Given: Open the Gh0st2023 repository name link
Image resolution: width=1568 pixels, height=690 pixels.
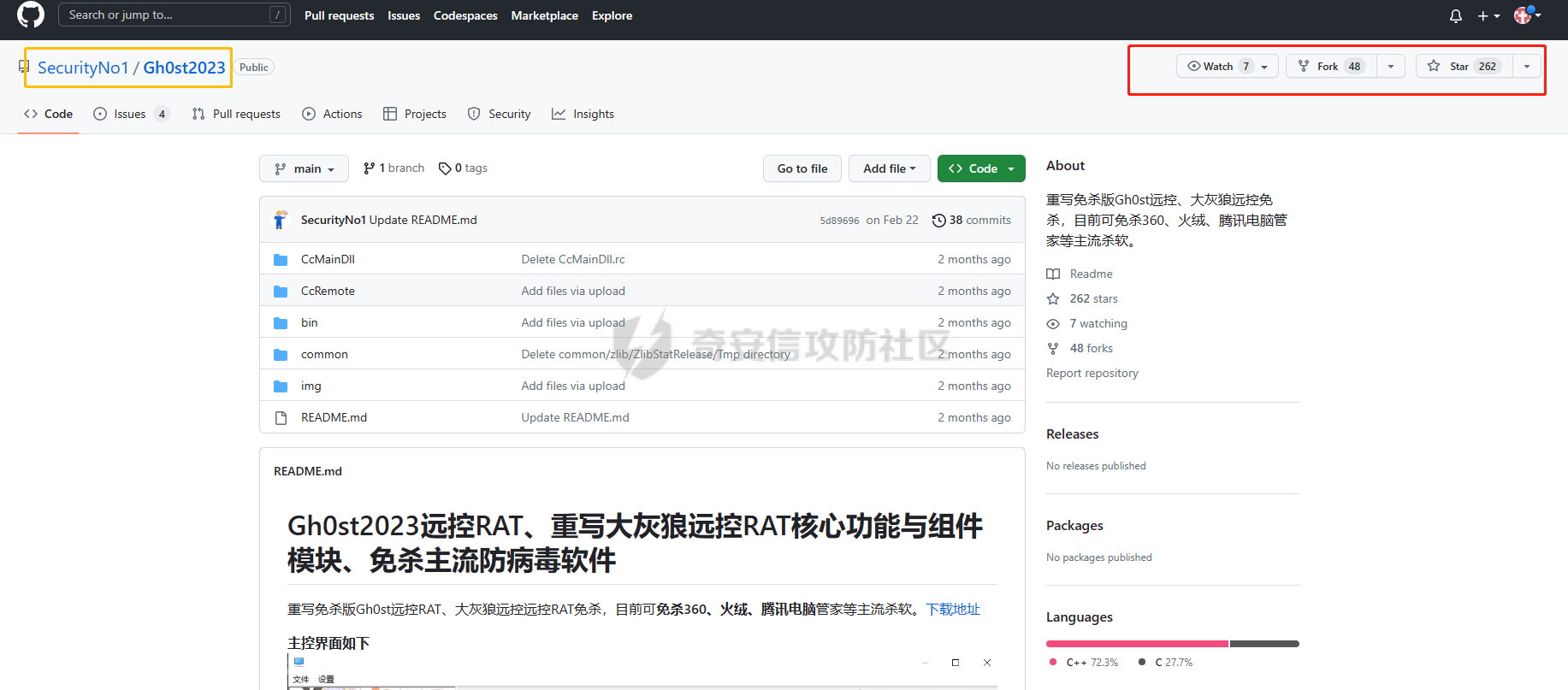Looking at the screenshot, I should pyautogui.click(x=184, y=68).
